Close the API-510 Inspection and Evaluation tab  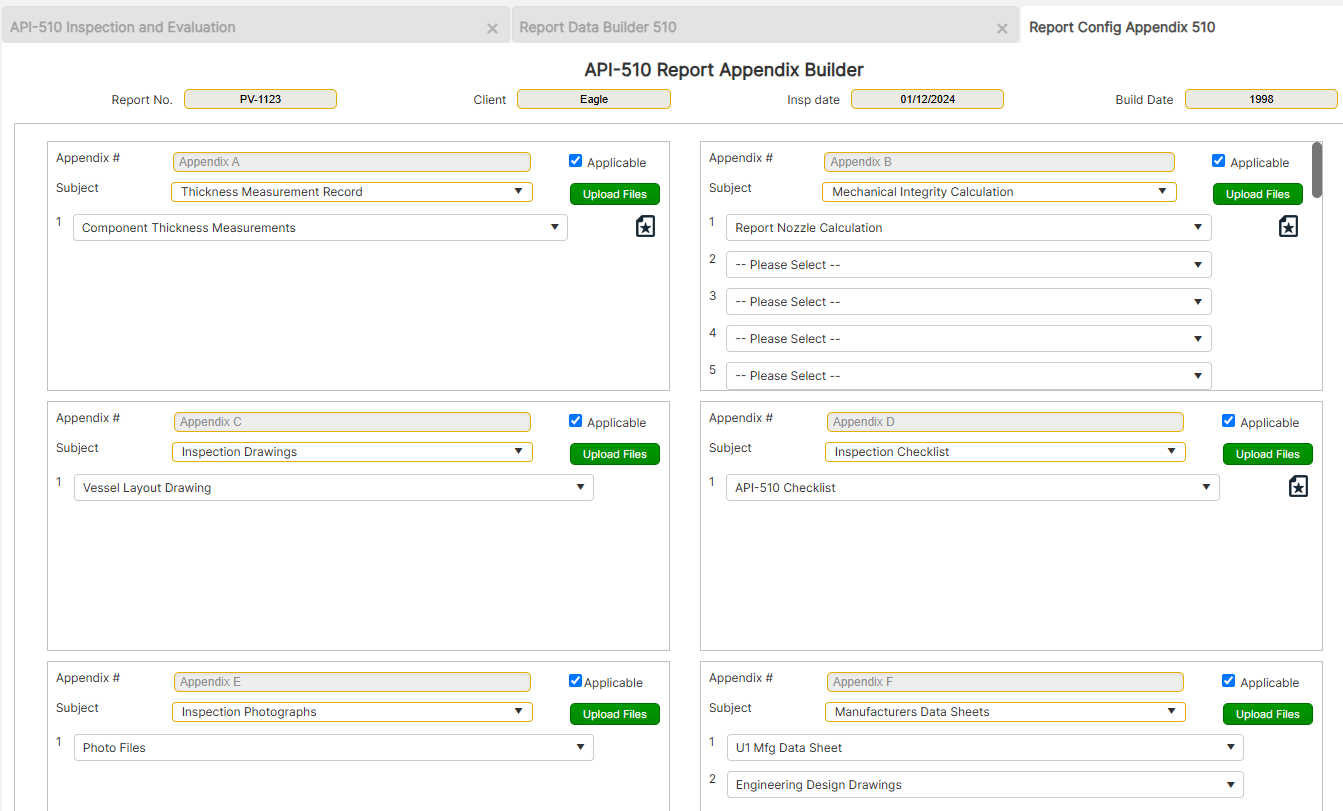pyautogui.click(x=492, y=27)
